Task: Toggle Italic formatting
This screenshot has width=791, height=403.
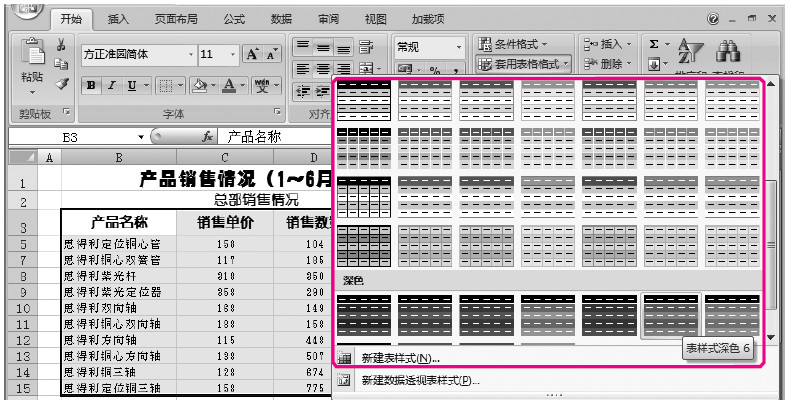Action: click(x=112, y=86)
